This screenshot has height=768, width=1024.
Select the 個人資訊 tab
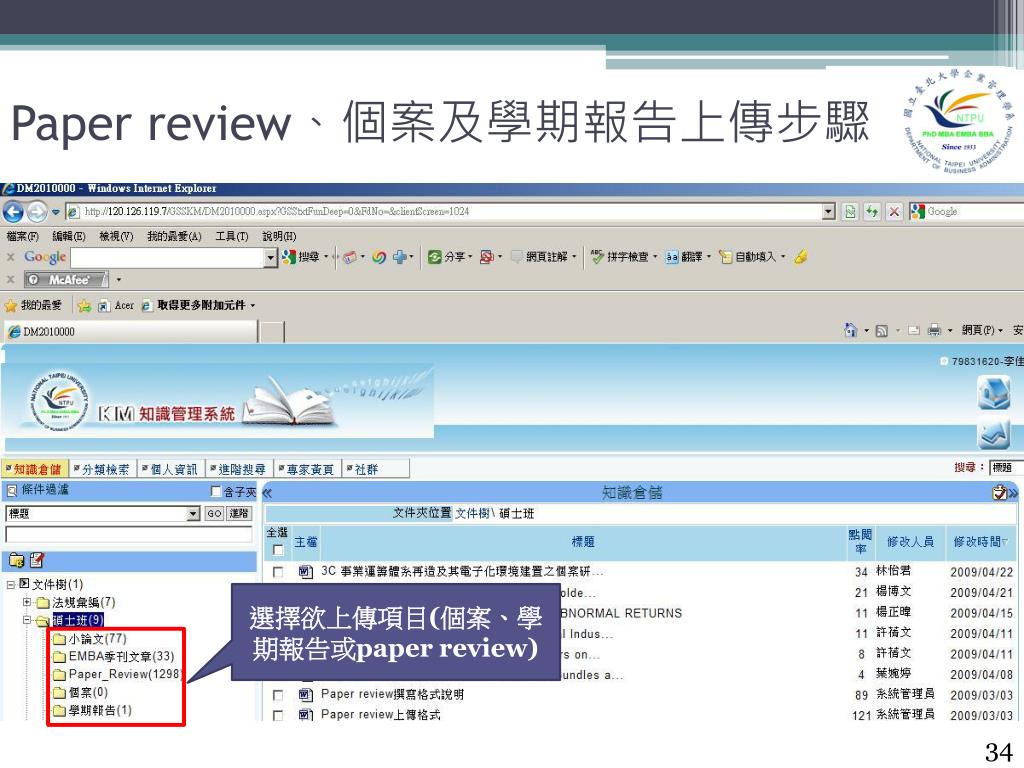pyautogui.click(x=170, y=469)
